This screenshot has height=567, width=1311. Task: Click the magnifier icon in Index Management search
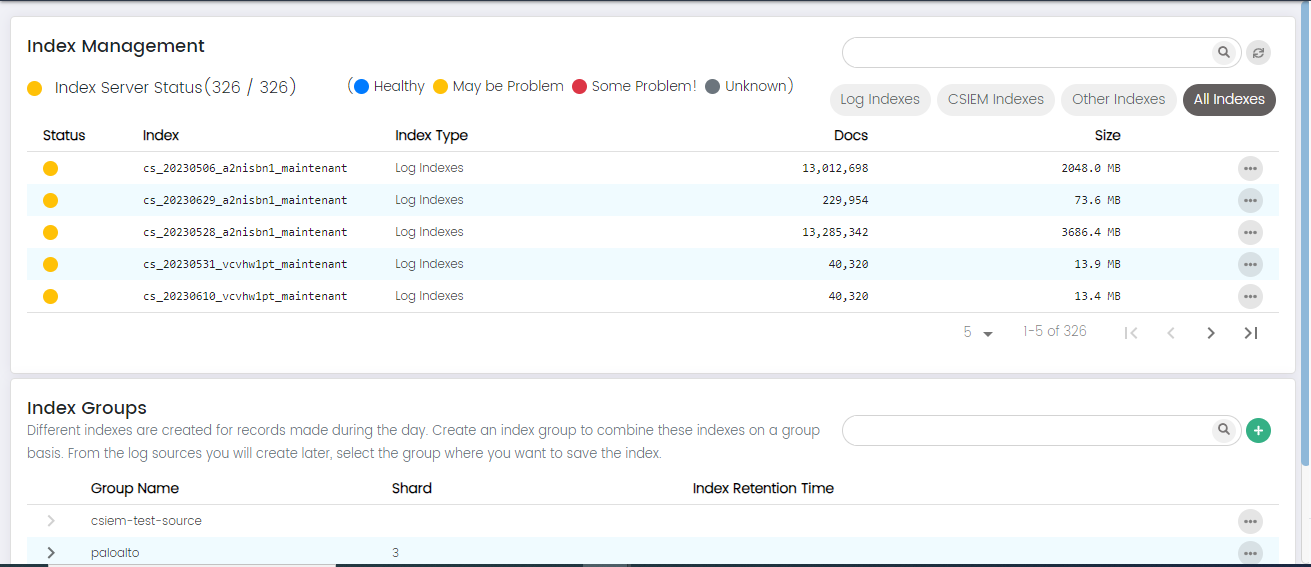(x=1223, y=52)
